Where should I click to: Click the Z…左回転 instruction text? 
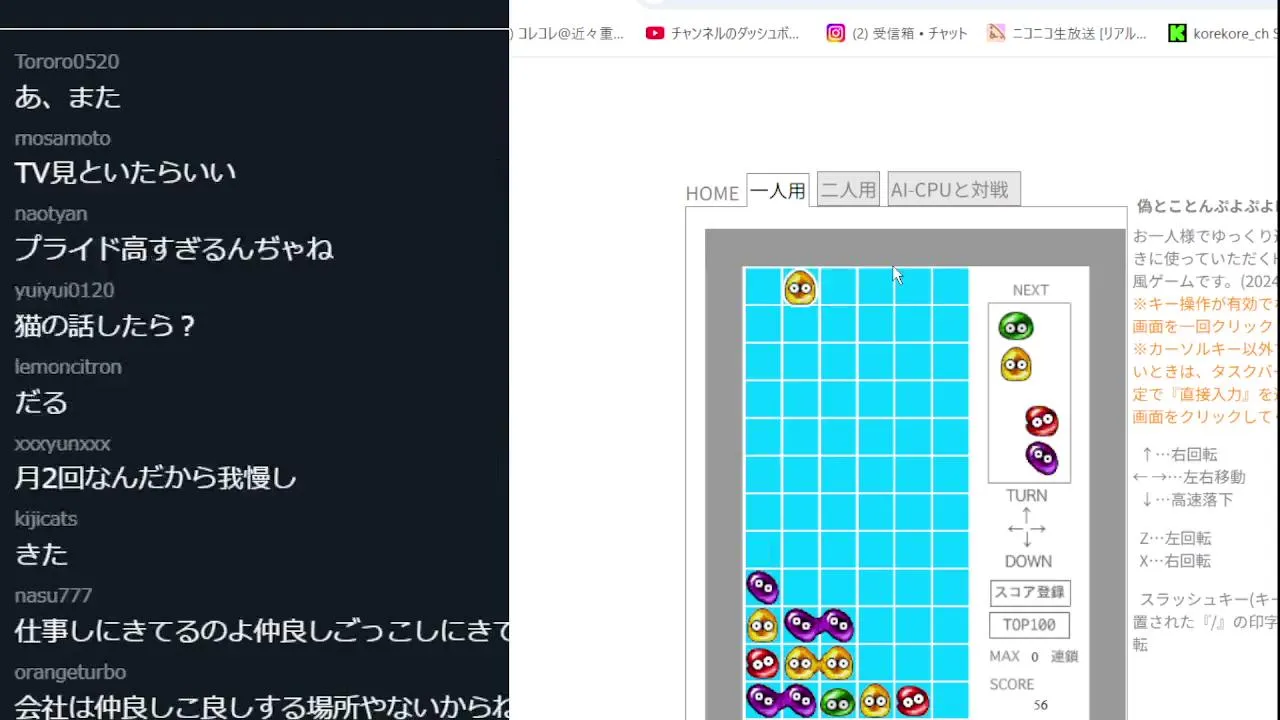pyautogui.click(x=1175, y=538)
